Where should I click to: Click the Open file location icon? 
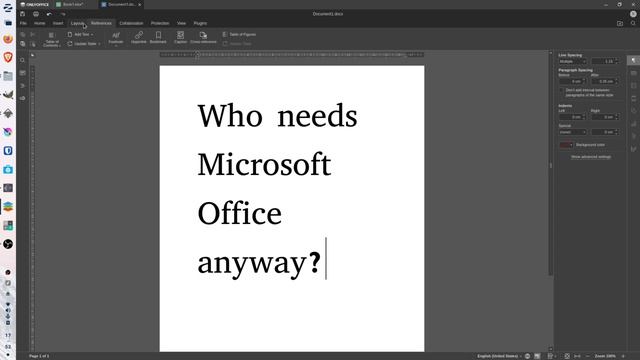point(620,23)
